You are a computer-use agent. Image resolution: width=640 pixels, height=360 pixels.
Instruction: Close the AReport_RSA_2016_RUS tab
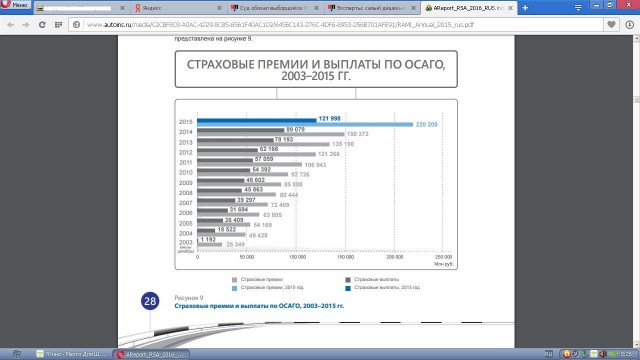coord(510,8)
